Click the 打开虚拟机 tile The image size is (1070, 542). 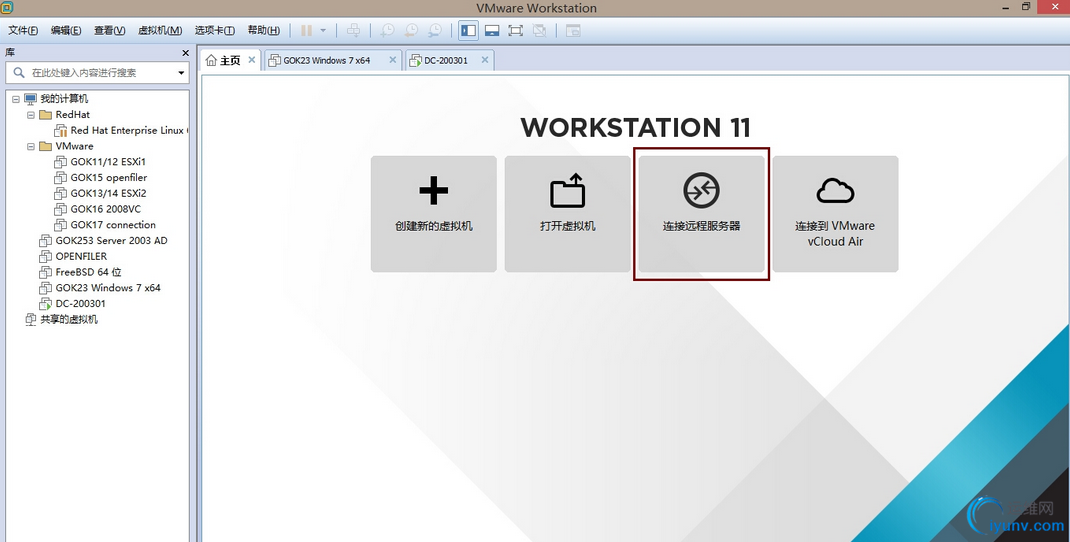[x=568, y=214]
